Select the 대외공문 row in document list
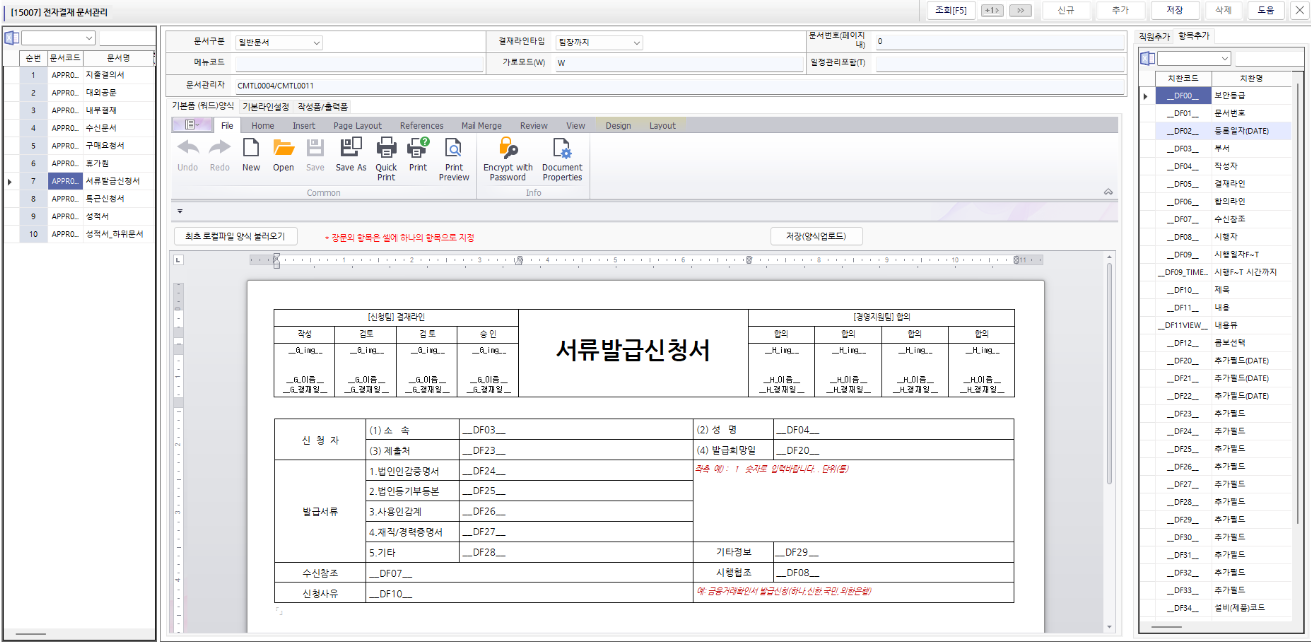The height and width of the screenshot is (642, 1311). (87, 93)
